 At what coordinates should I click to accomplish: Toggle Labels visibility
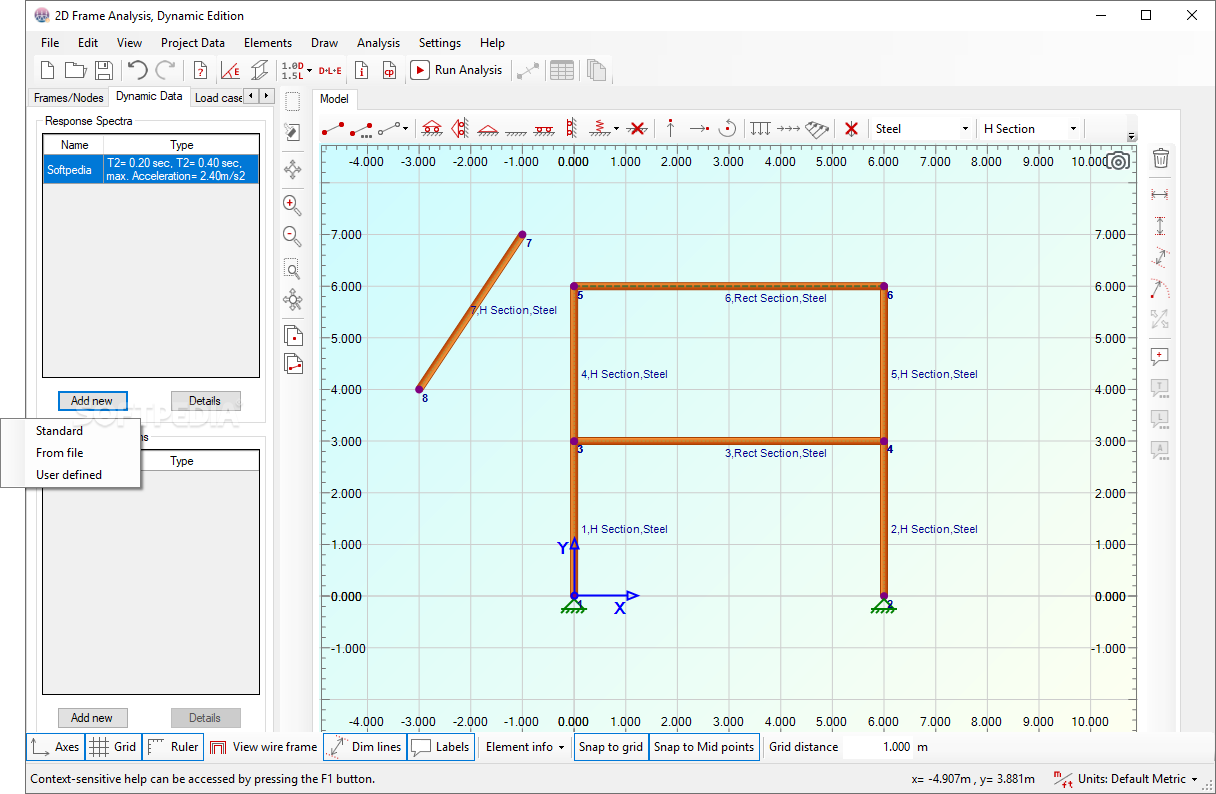point(440,747)
